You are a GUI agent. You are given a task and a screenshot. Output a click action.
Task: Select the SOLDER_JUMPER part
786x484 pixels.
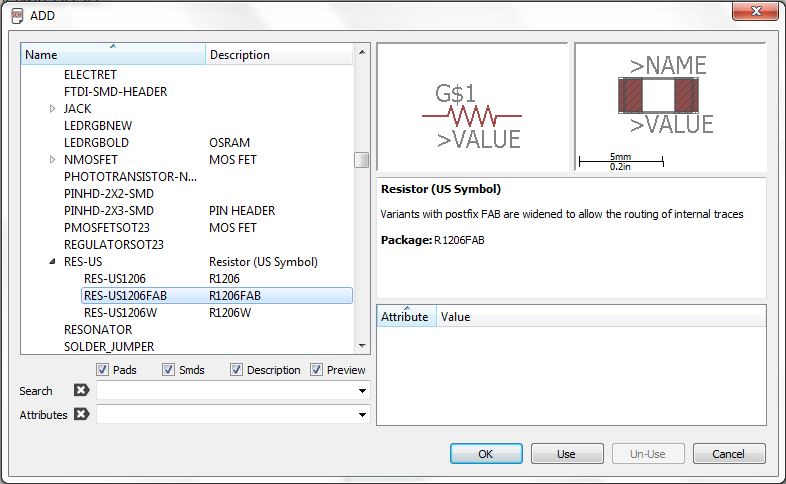[x=109, y=347]
